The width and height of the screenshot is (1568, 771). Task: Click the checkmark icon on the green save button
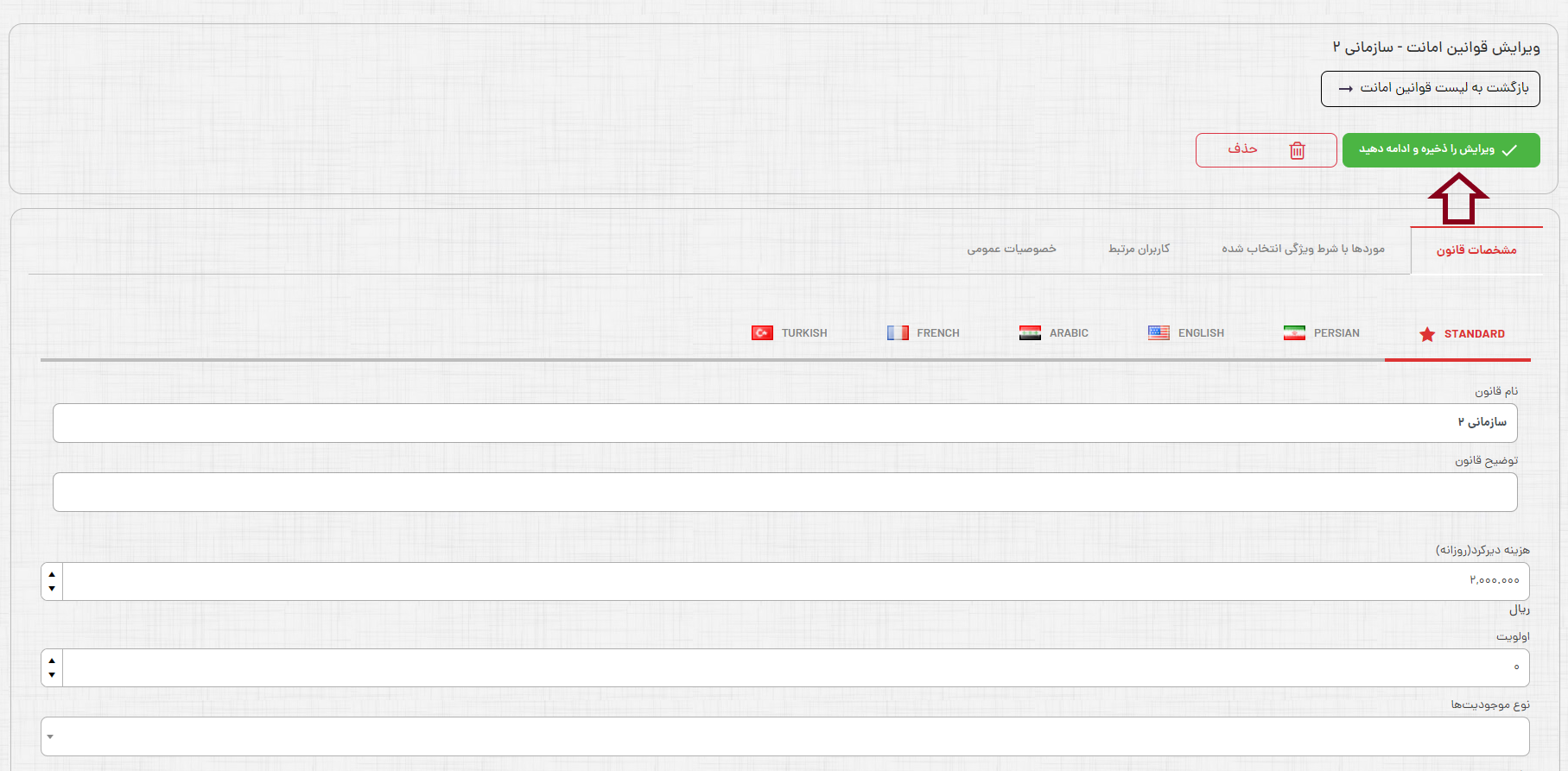[x=1509, y=150]
